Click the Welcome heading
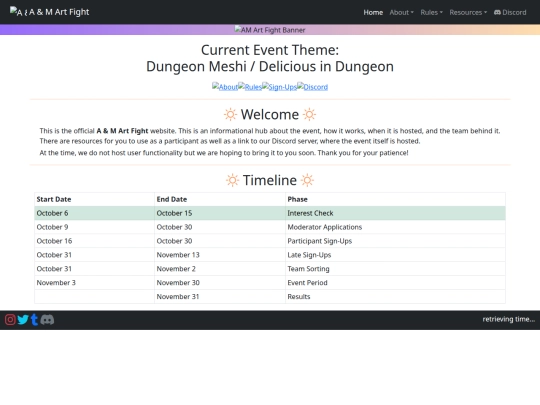Viewport: 540px width, 405px height. tap(270, 114)
